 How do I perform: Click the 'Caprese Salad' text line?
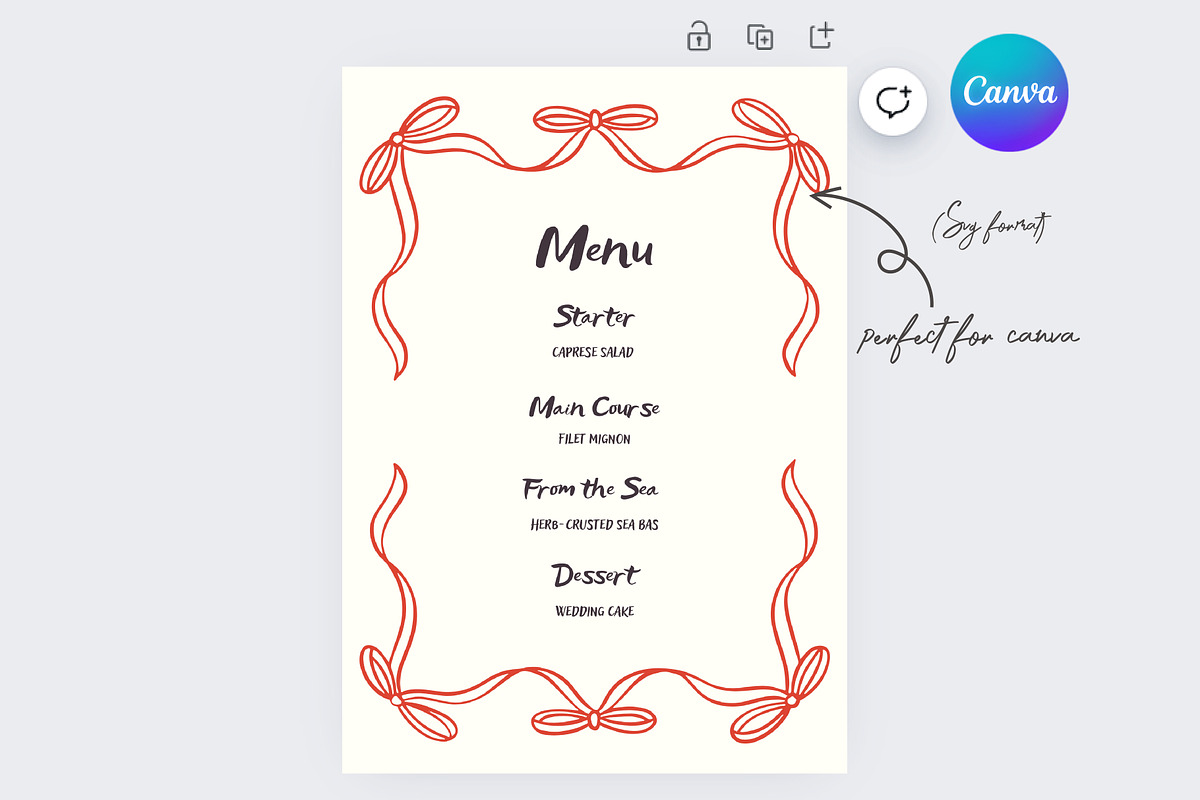593,352
